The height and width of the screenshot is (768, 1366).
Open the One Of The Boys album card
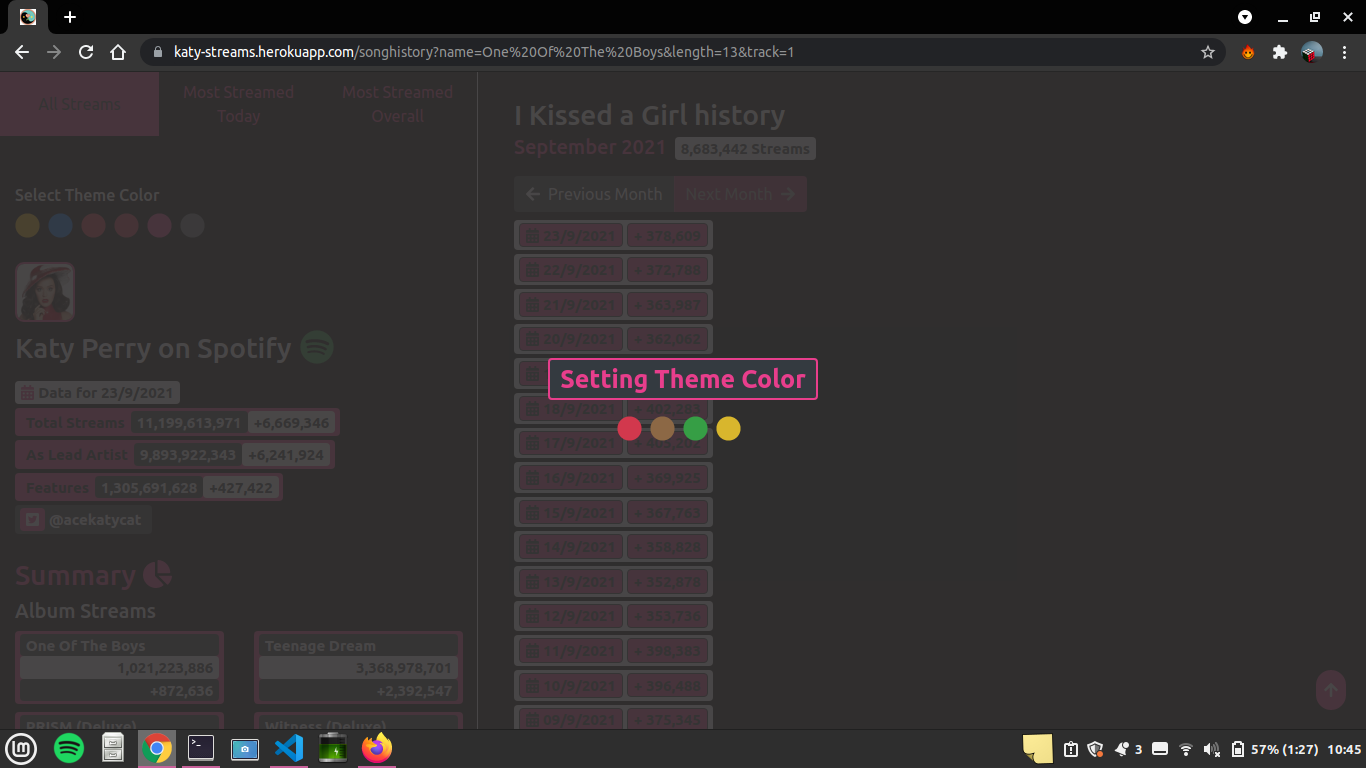(119, 667)
